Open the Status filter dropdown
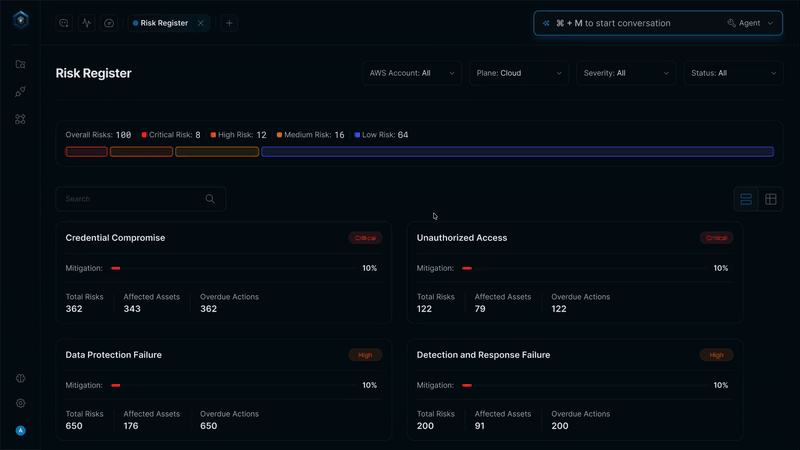Viewport: 800px width, 450px height. 733,73
